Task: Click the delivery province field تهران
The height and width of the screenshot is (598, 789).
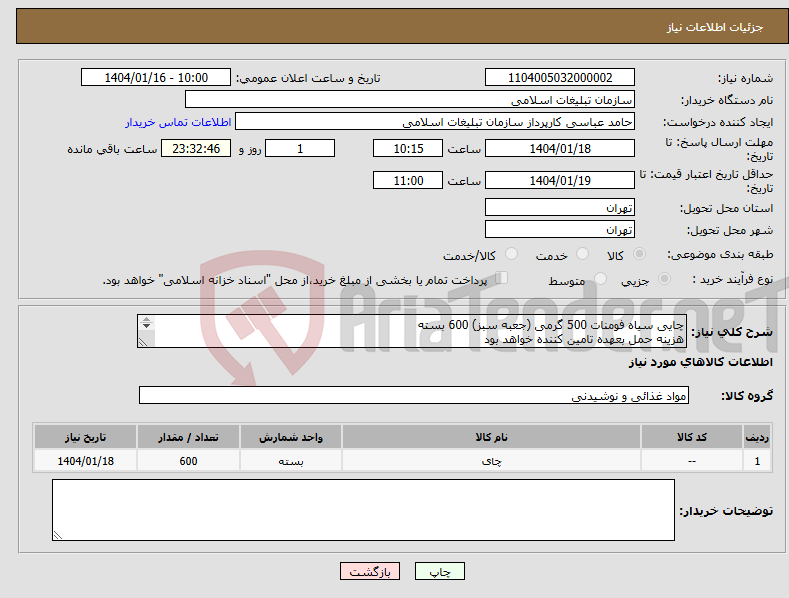Action: point(560,207)
